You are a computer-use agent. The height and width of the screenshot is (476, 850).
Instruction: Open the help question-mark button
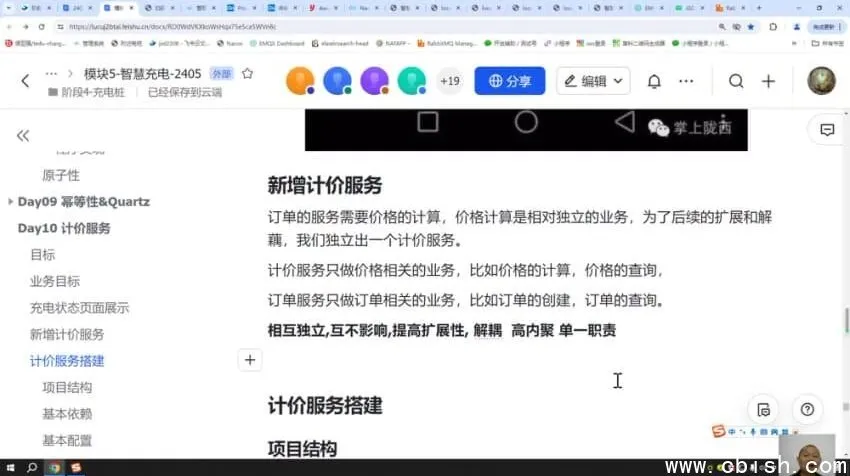point(807,409)
